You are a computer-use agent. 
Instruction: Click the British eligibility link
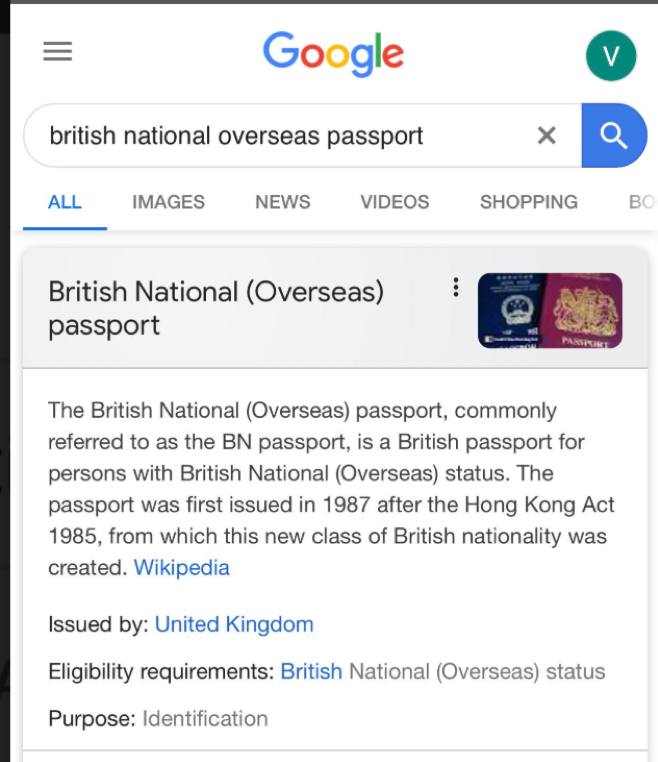(x=311, y=671)
